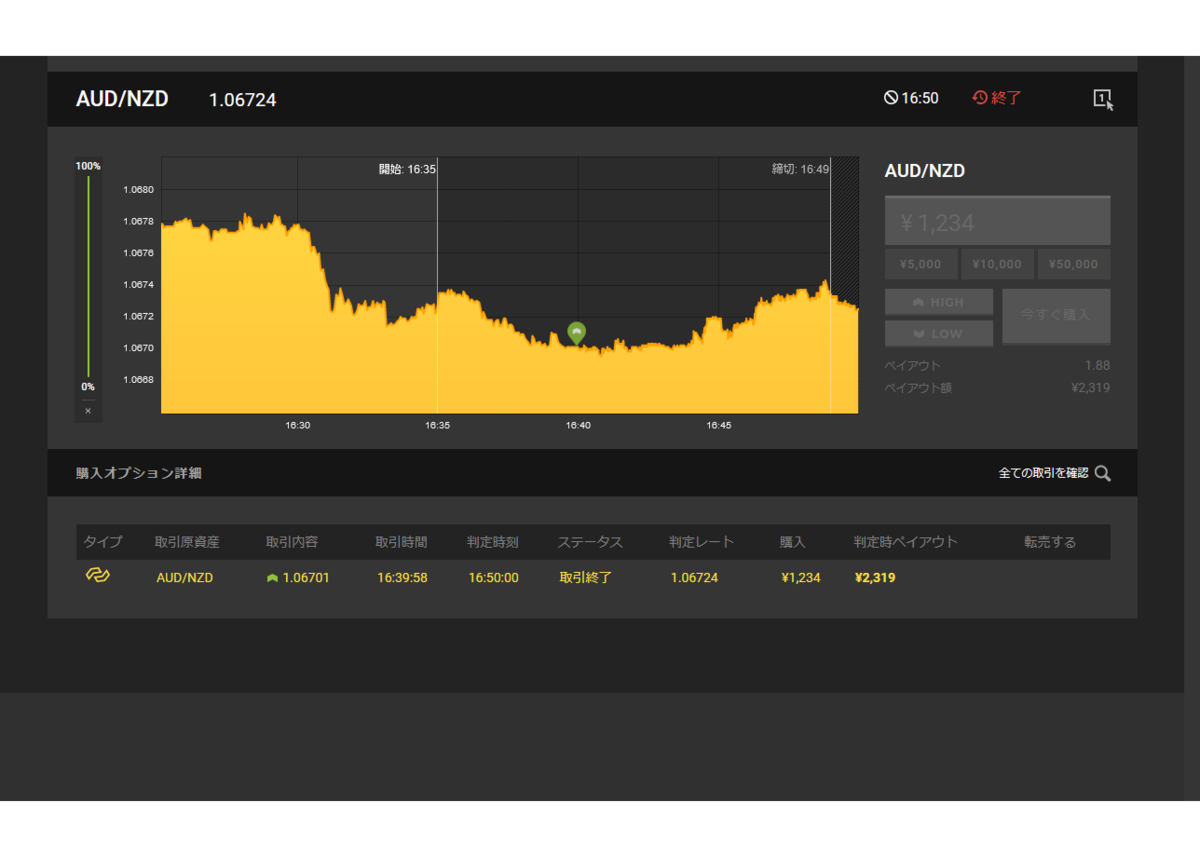Open 全ての取引を確認 link
1200x856 pixels.
coord(1043,473)
